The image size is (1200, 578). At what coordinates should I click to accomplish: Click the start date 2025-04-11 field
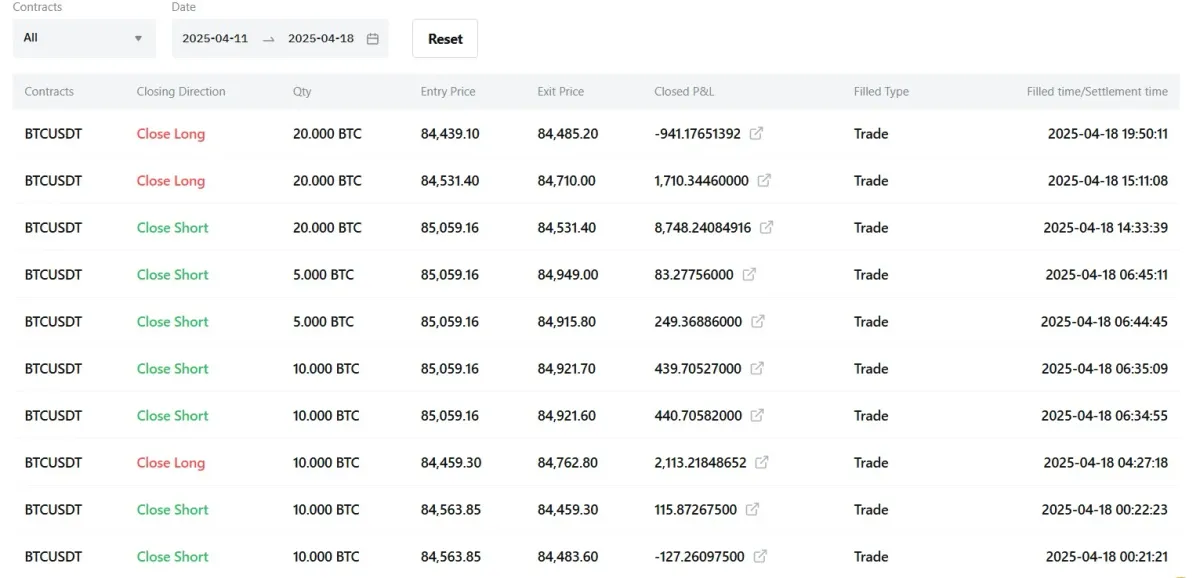tap(215, 39)
